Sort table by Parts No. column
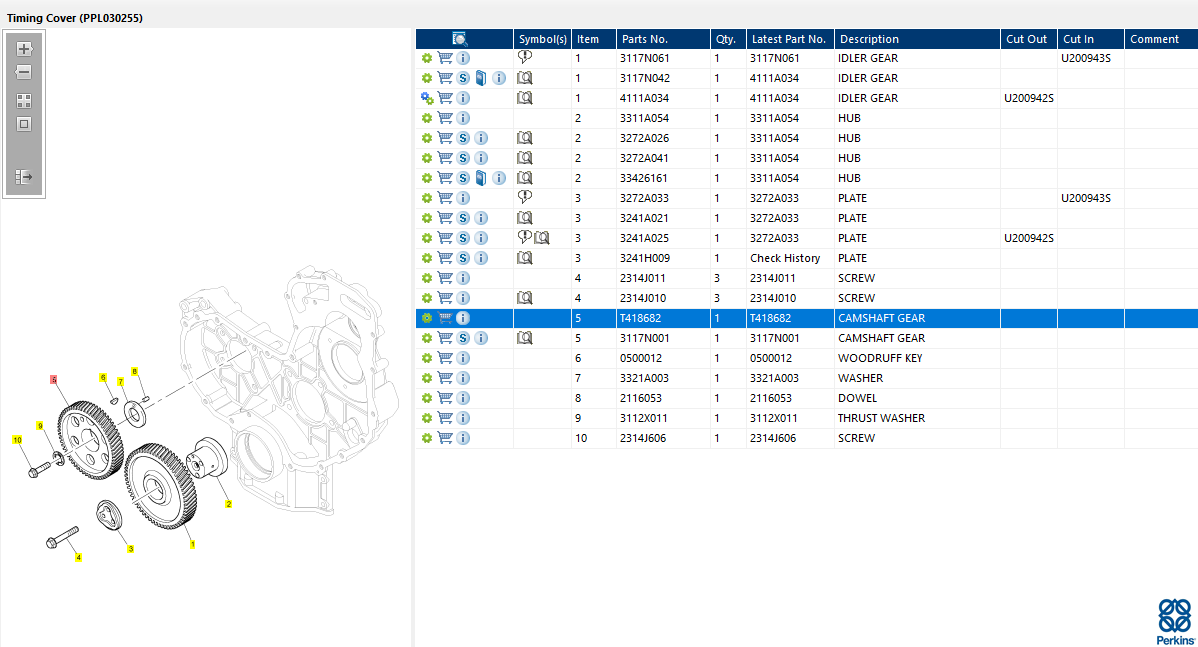Viewport: 1198px width, 647px height. tap(645, 39)
